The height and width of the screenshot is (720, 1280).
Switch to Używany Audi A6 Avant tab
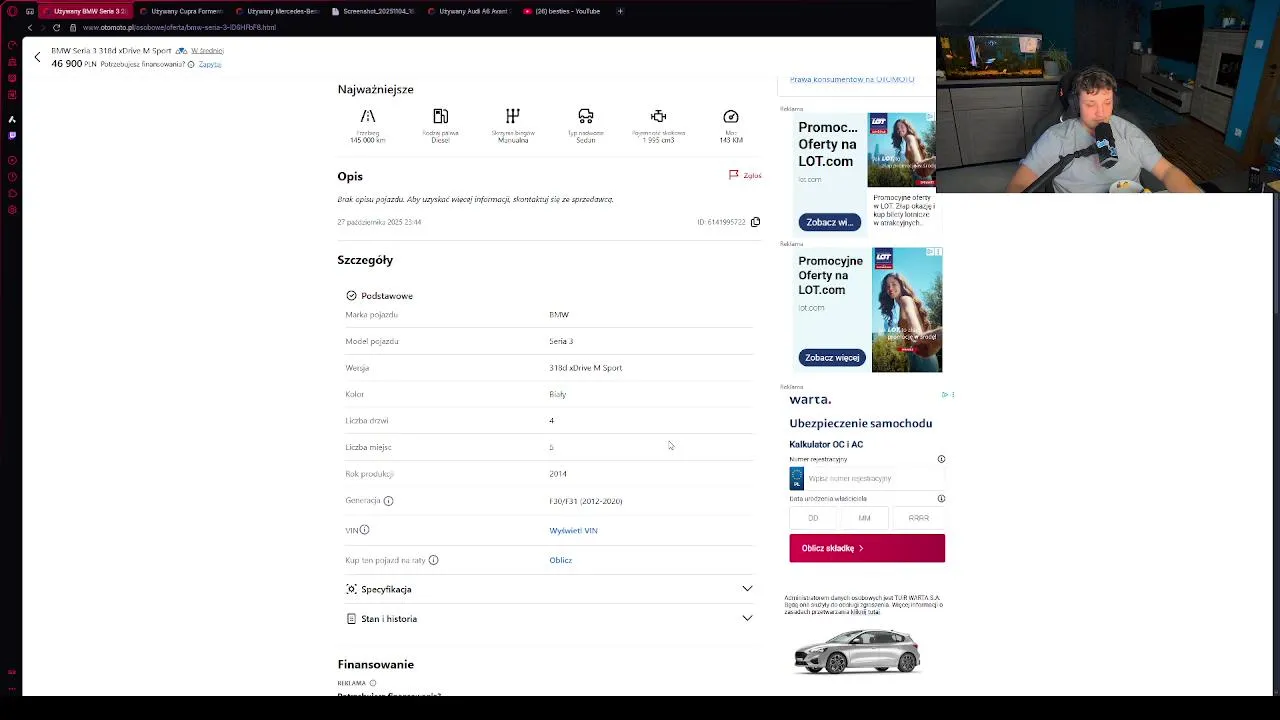click(468, 11)
